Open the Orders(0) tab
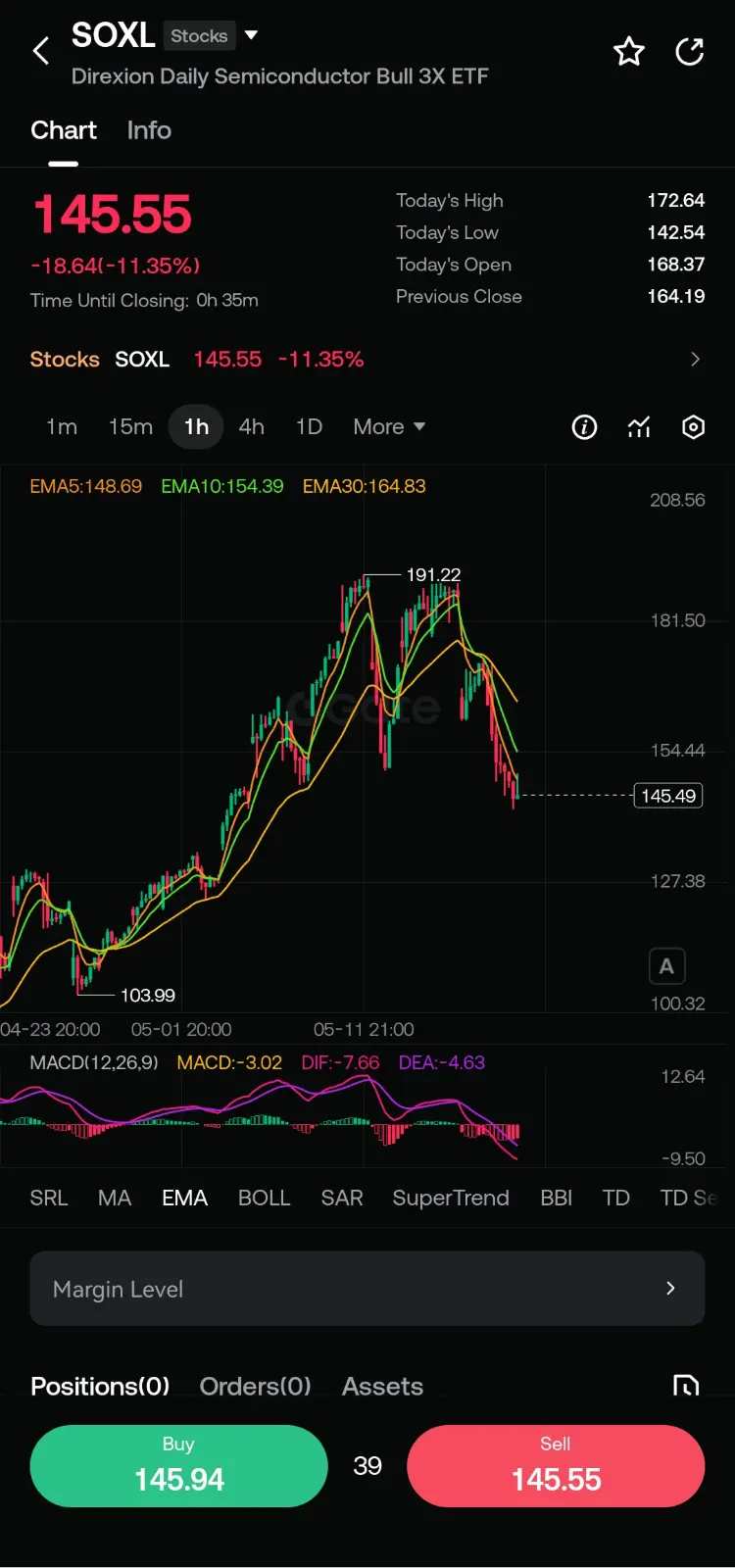Viewport: 735px width, 1568px height. (256, 1386)
